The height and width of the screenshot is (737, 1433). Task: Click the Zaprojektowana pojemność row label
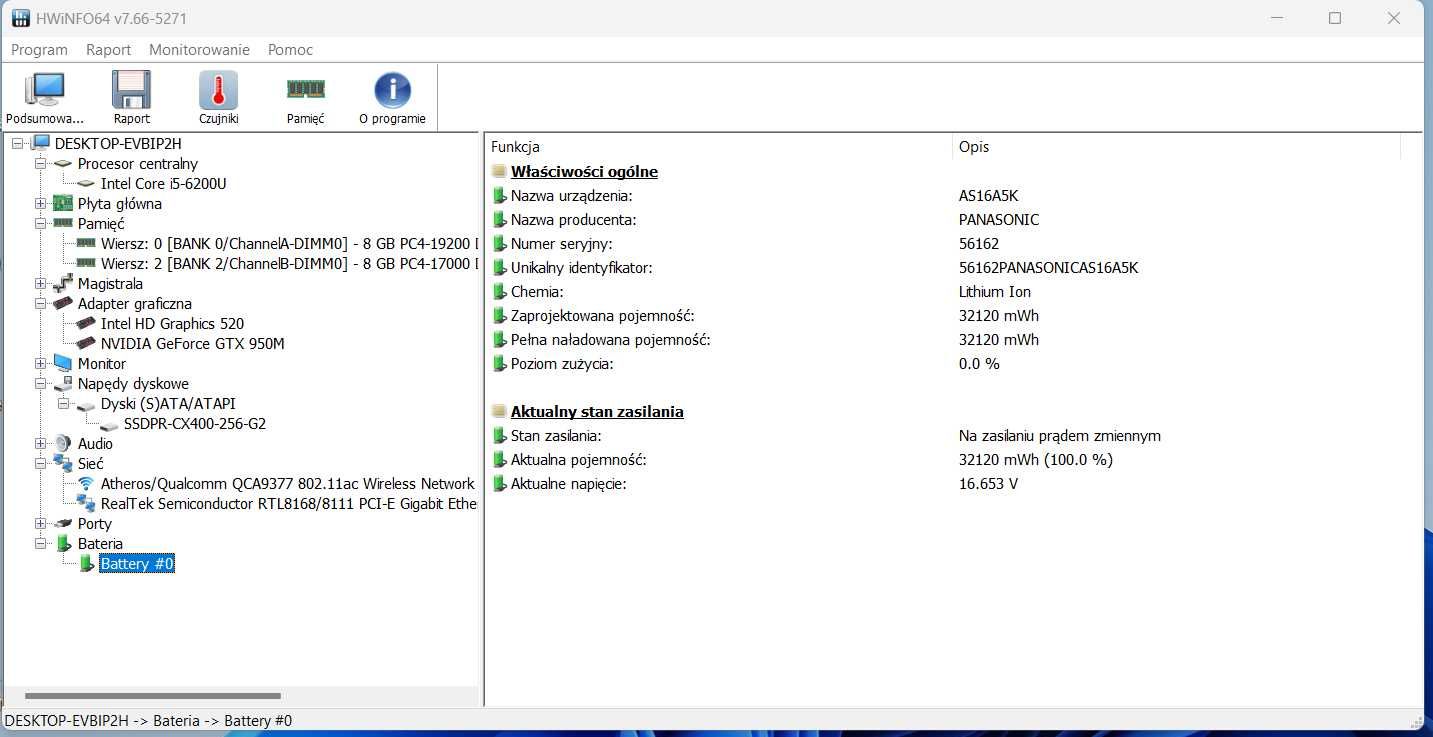(602, 316)
